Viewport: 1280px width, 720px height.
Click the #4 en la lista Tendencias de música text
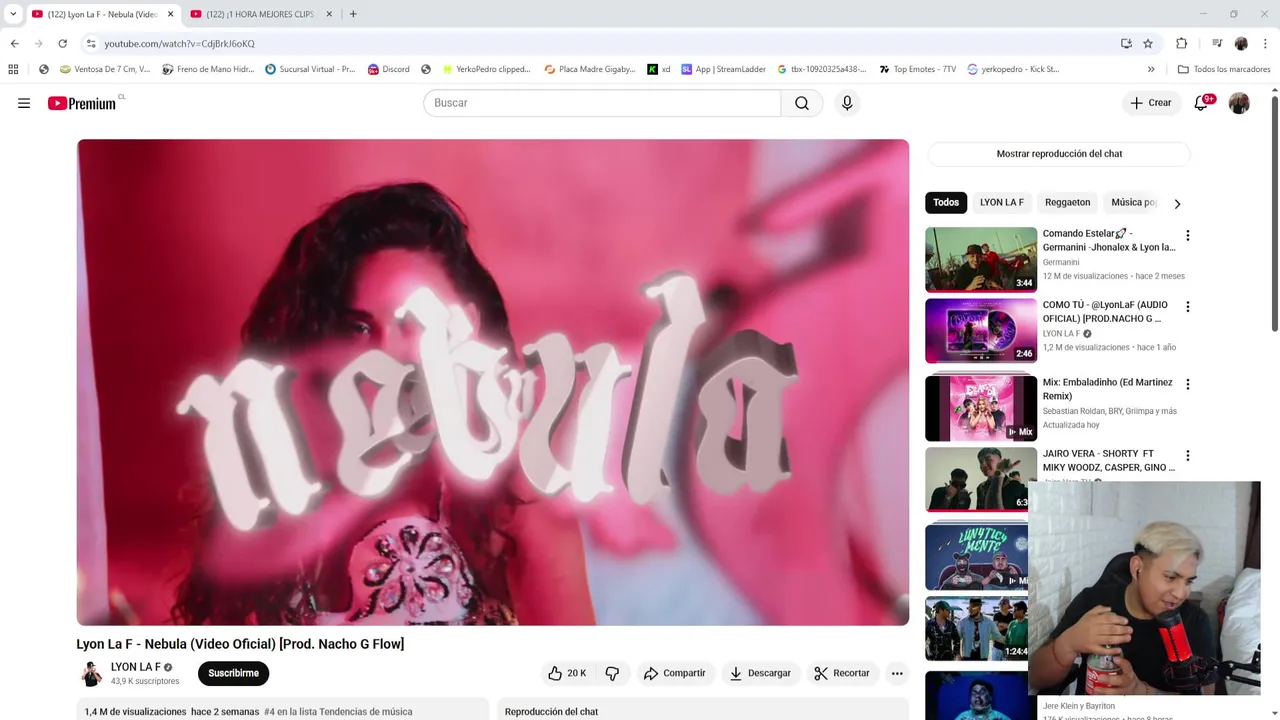tap(338, 712)
